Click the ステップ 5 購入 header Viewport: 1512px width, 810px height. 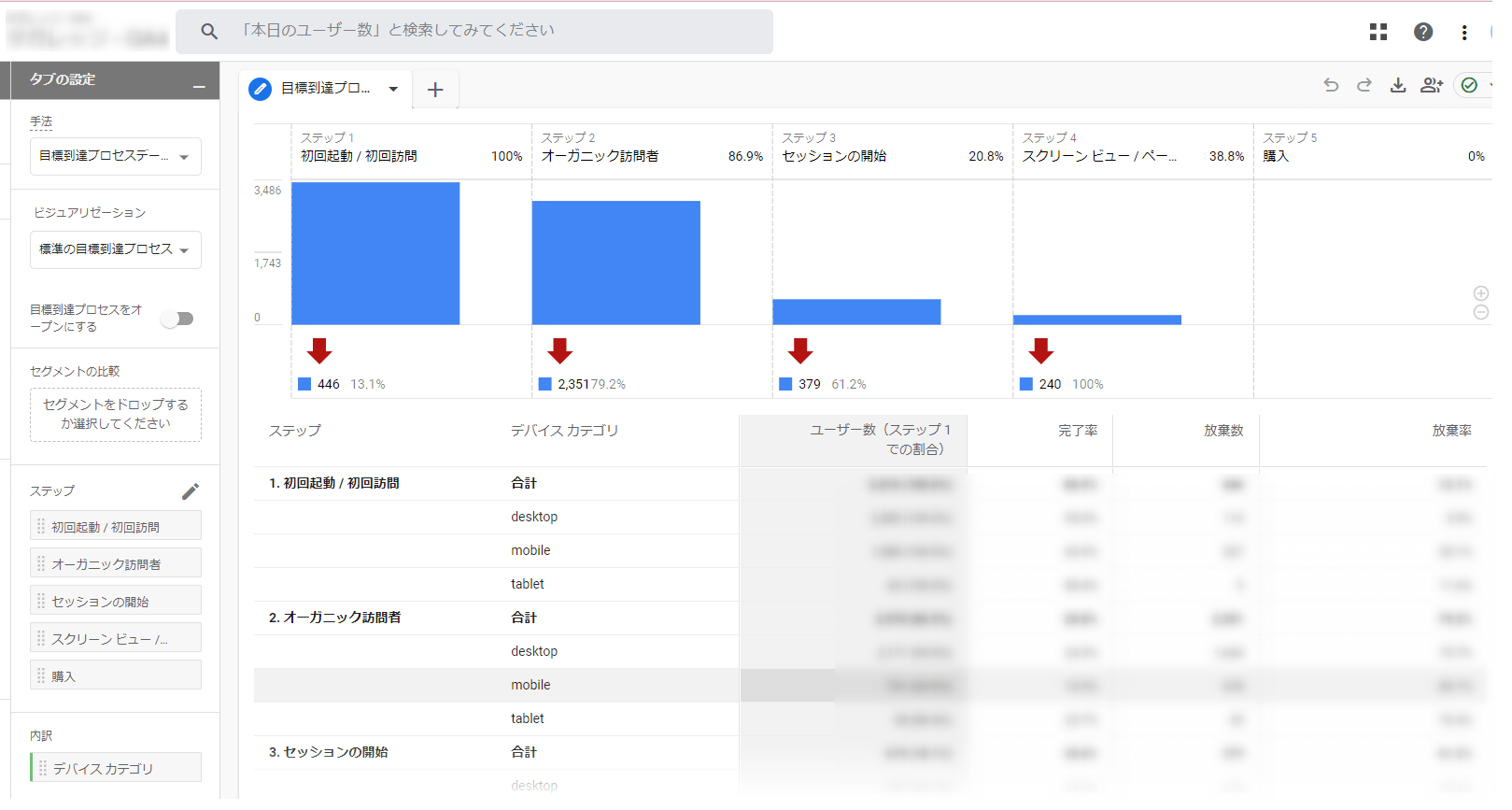click(x=1373, y=148)
